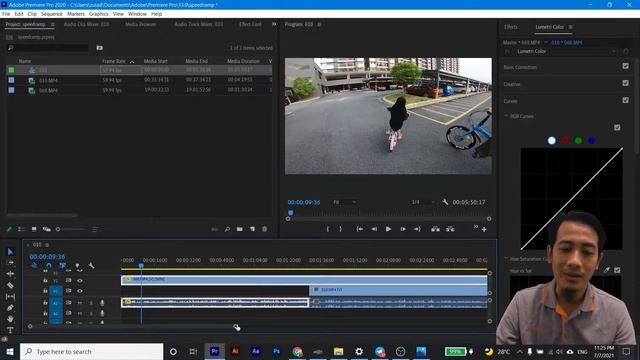Open the File menu

click(x=6, y=14)
